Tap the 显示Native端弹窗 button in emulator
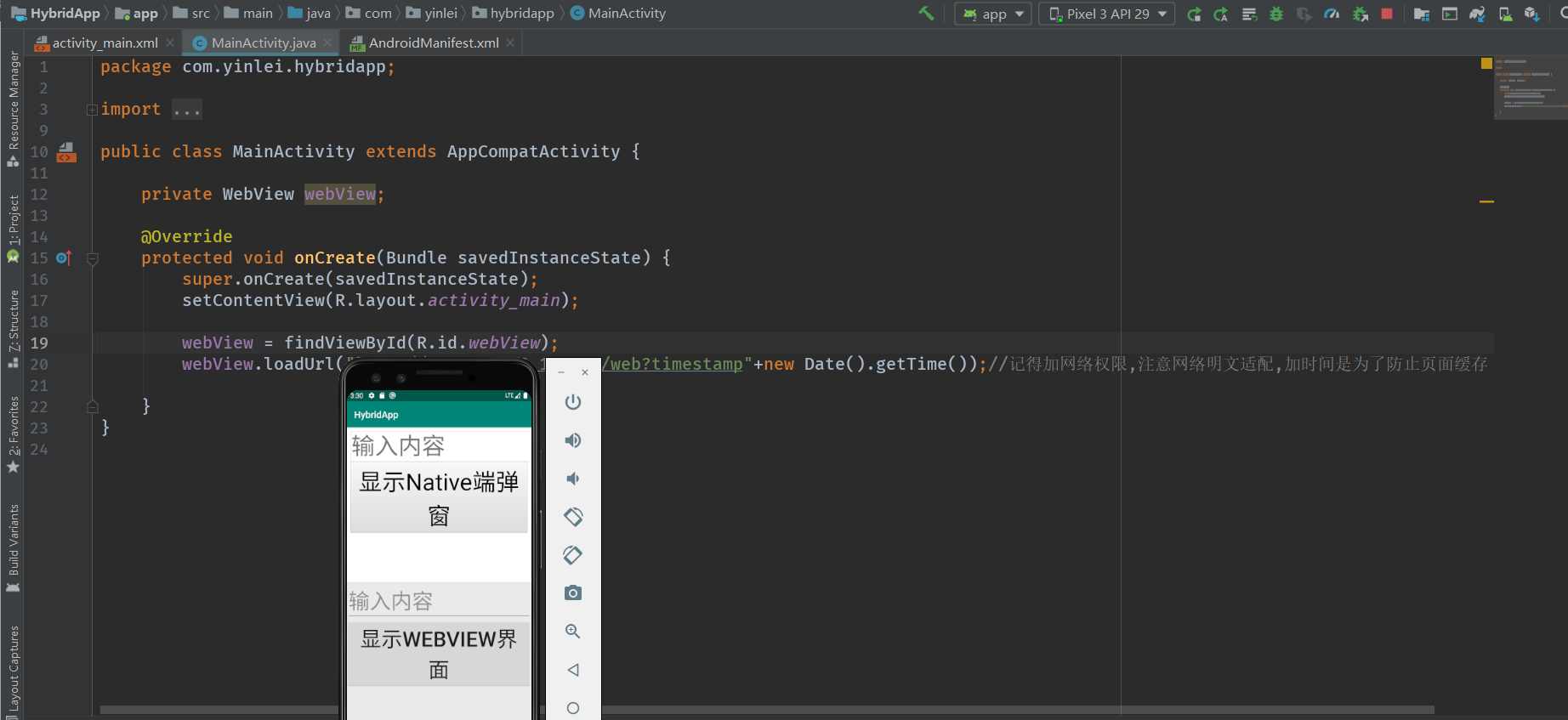1568x720 pixels. coord(439,498)
